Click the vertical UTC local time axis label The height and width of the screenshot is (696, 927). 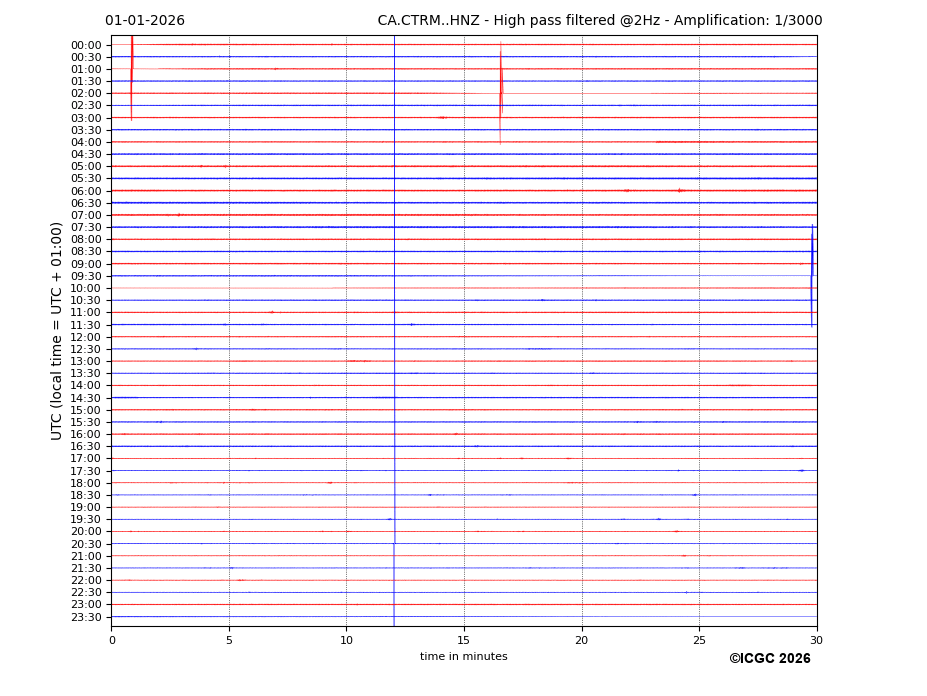[58, 330]
